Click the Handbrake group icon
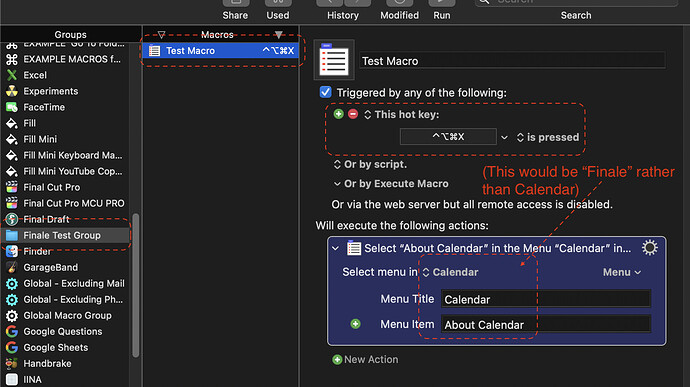The height and width of the screenshot is (387, 690). point(12,364)
